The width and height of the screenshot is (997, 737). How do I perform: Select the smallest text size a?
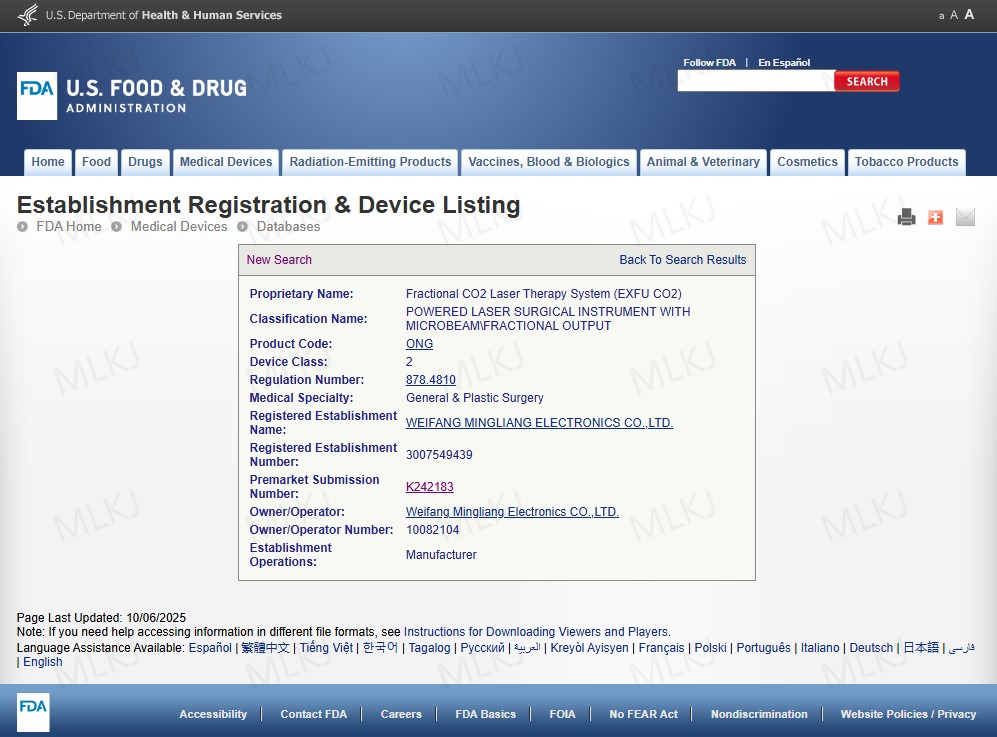pos(941,16)
